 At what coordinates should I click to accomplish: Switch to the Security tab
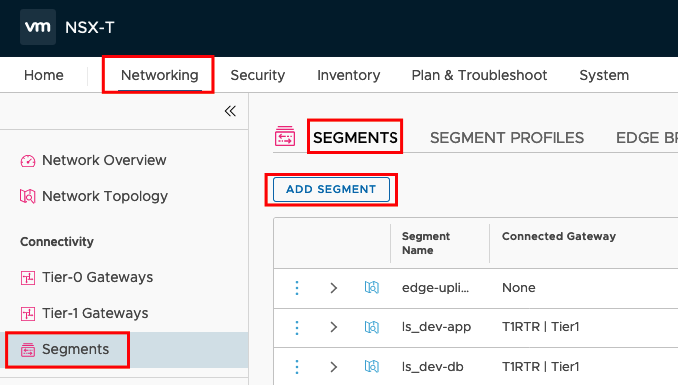258,75
